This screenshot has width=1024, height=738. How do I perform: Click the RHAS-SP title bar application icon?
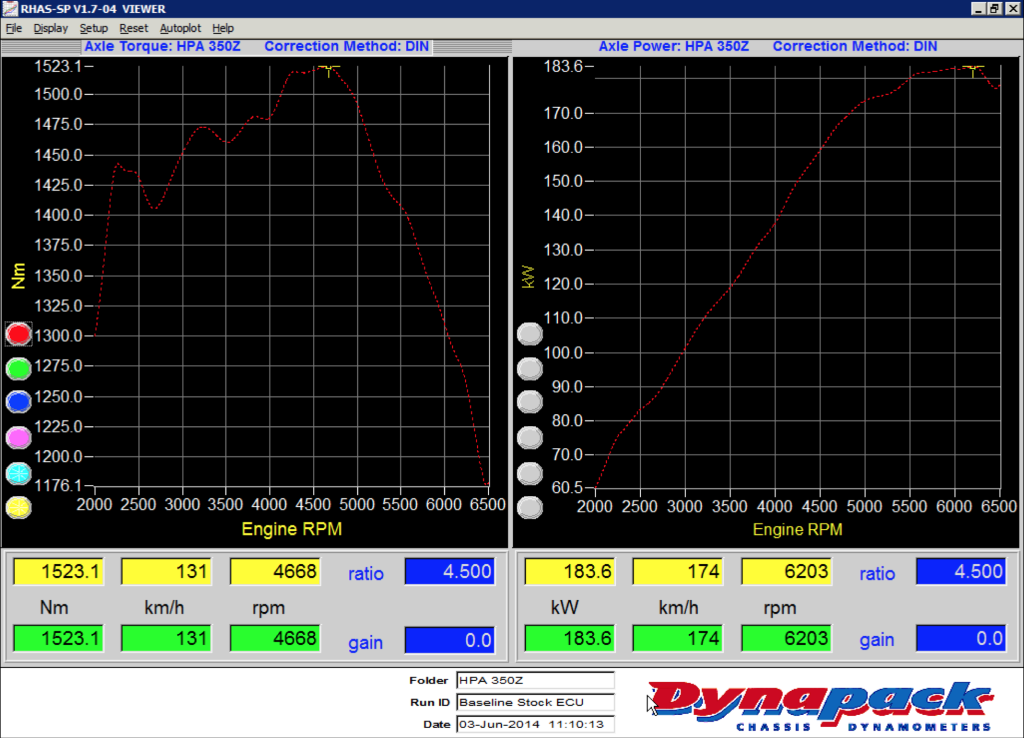click(x=10, y=9)
